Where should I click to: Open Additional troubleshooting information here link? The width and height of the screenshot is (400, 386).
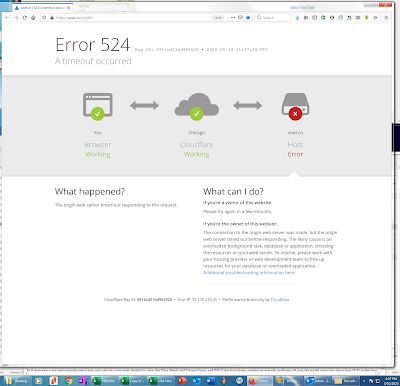[249, 273]
